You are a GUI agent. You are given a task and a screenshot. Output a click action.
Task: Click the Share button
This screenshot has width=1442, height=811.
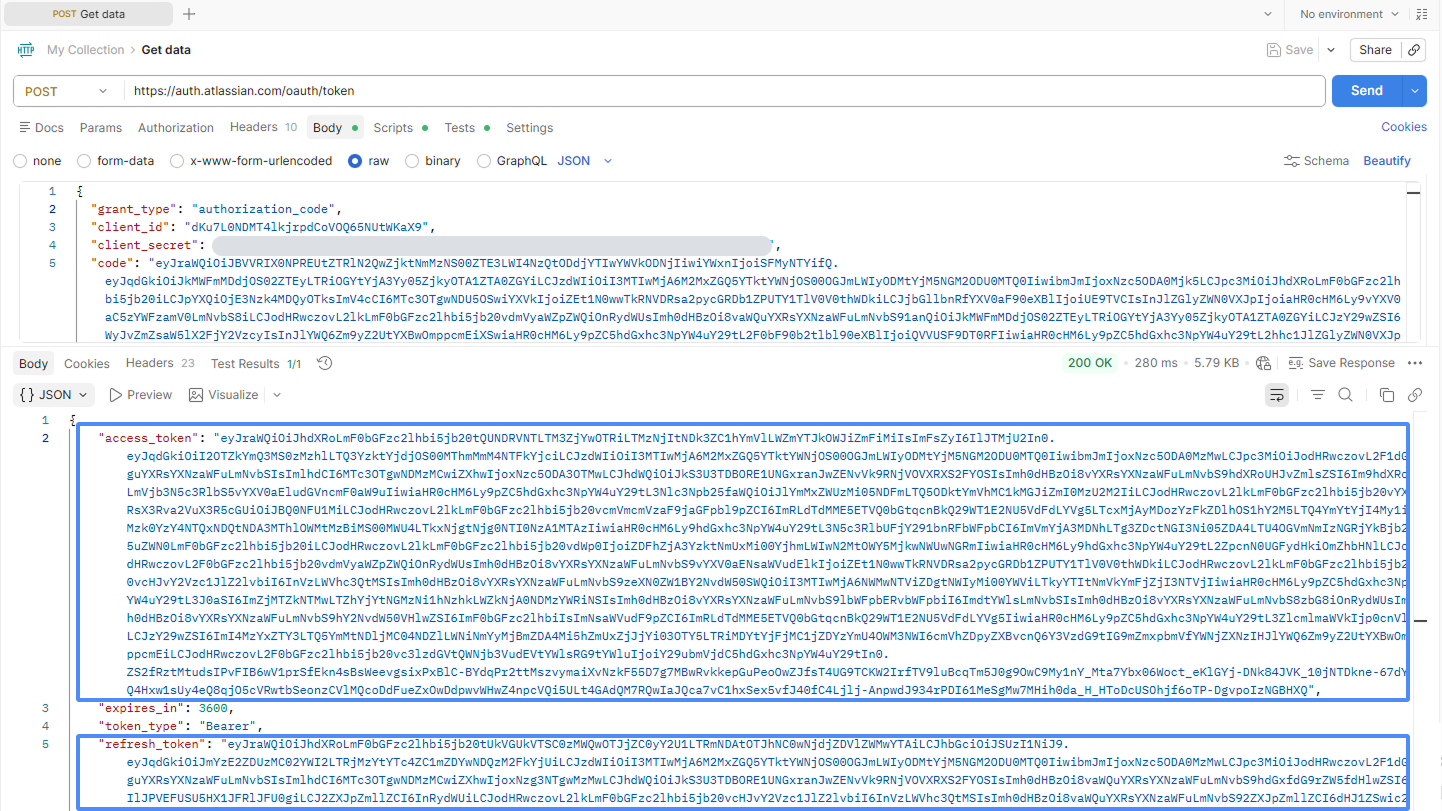click(1375, 50)
